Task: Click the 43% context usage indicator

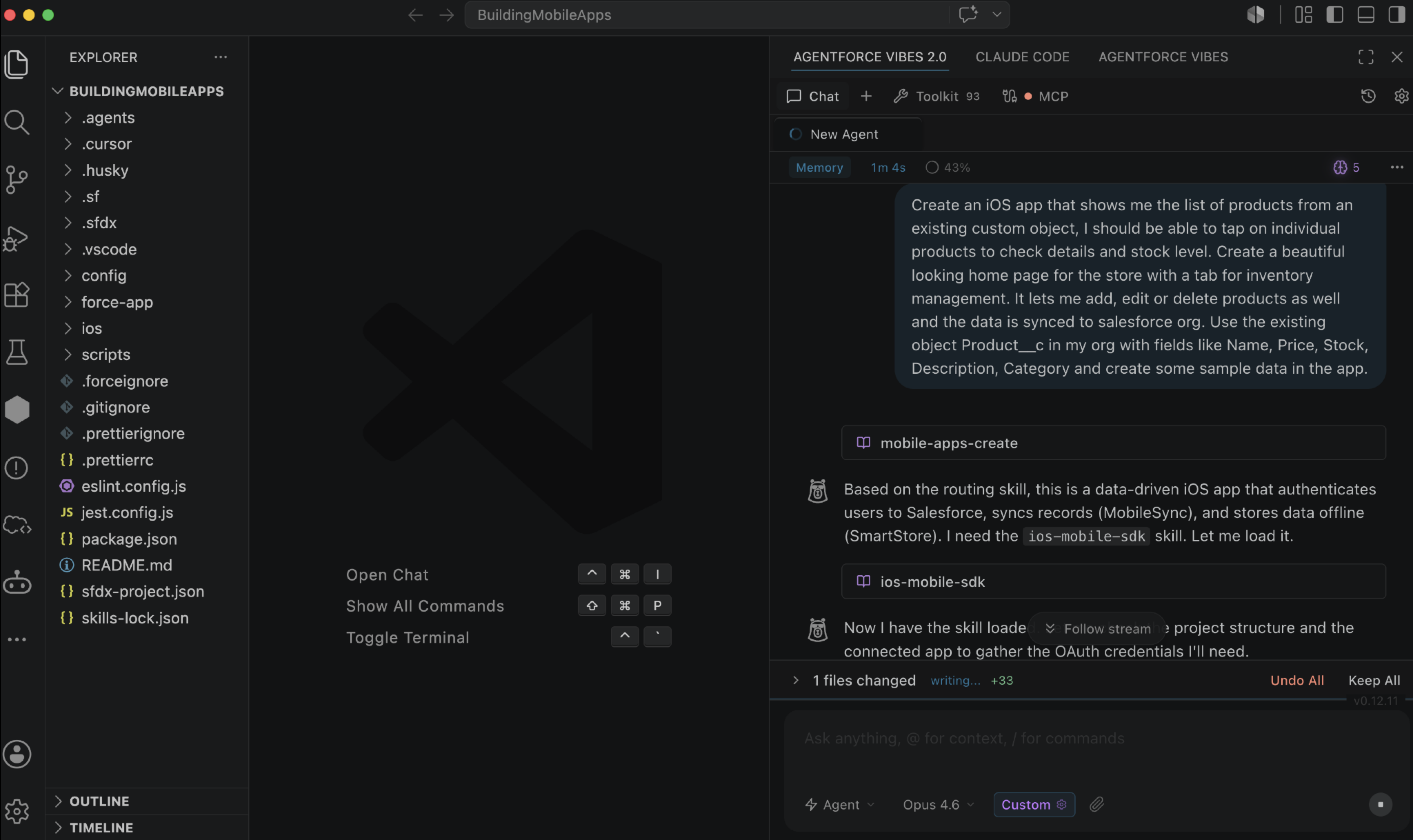Action: (948, 168)
